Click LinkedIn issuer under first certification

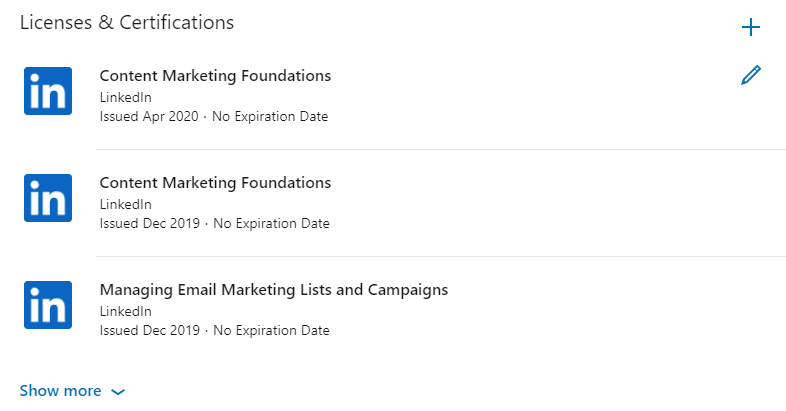pos(125,97)
